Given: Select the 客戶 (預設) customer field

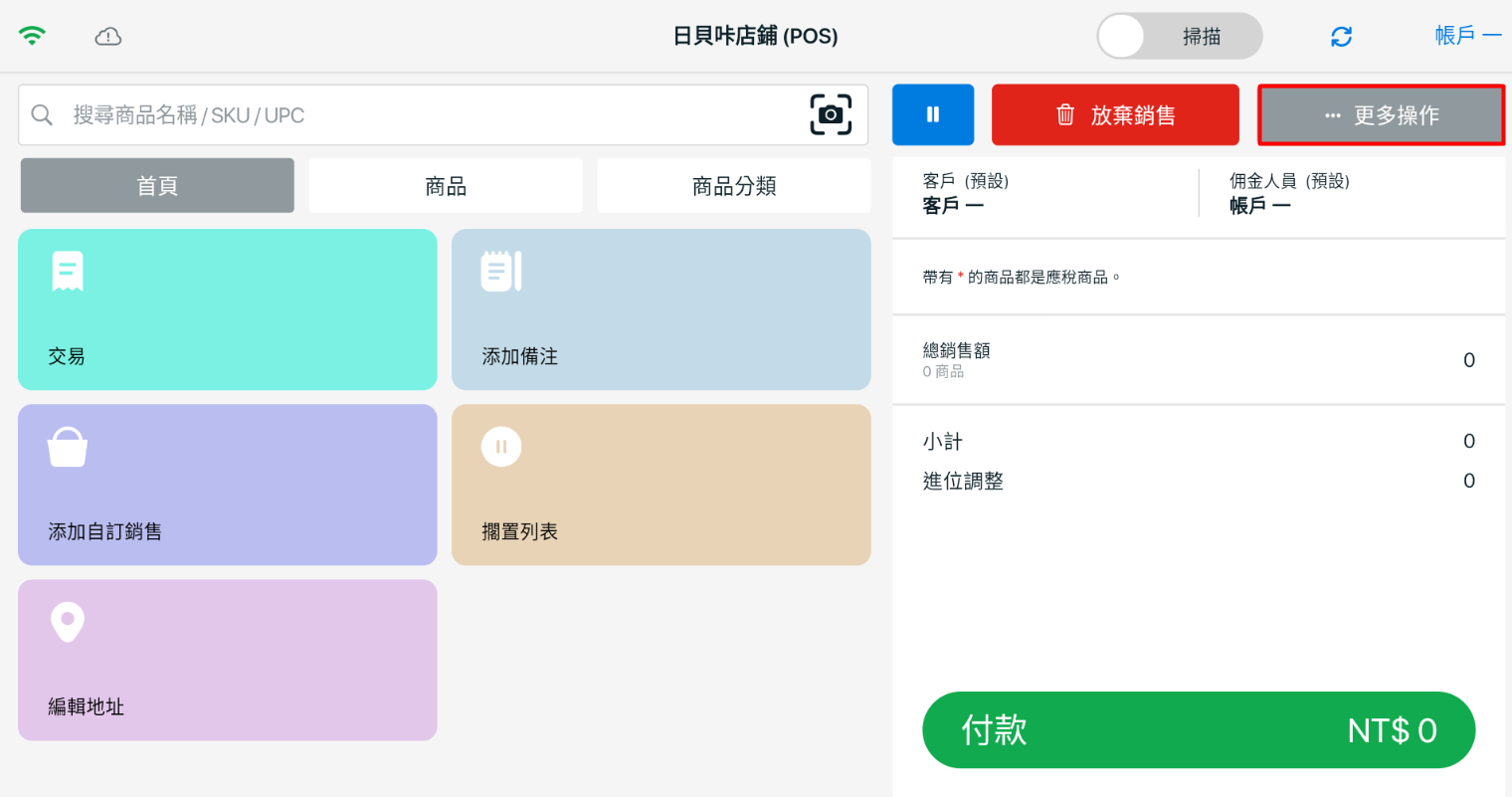Looking at the screenshot, I should point(1044,193).
